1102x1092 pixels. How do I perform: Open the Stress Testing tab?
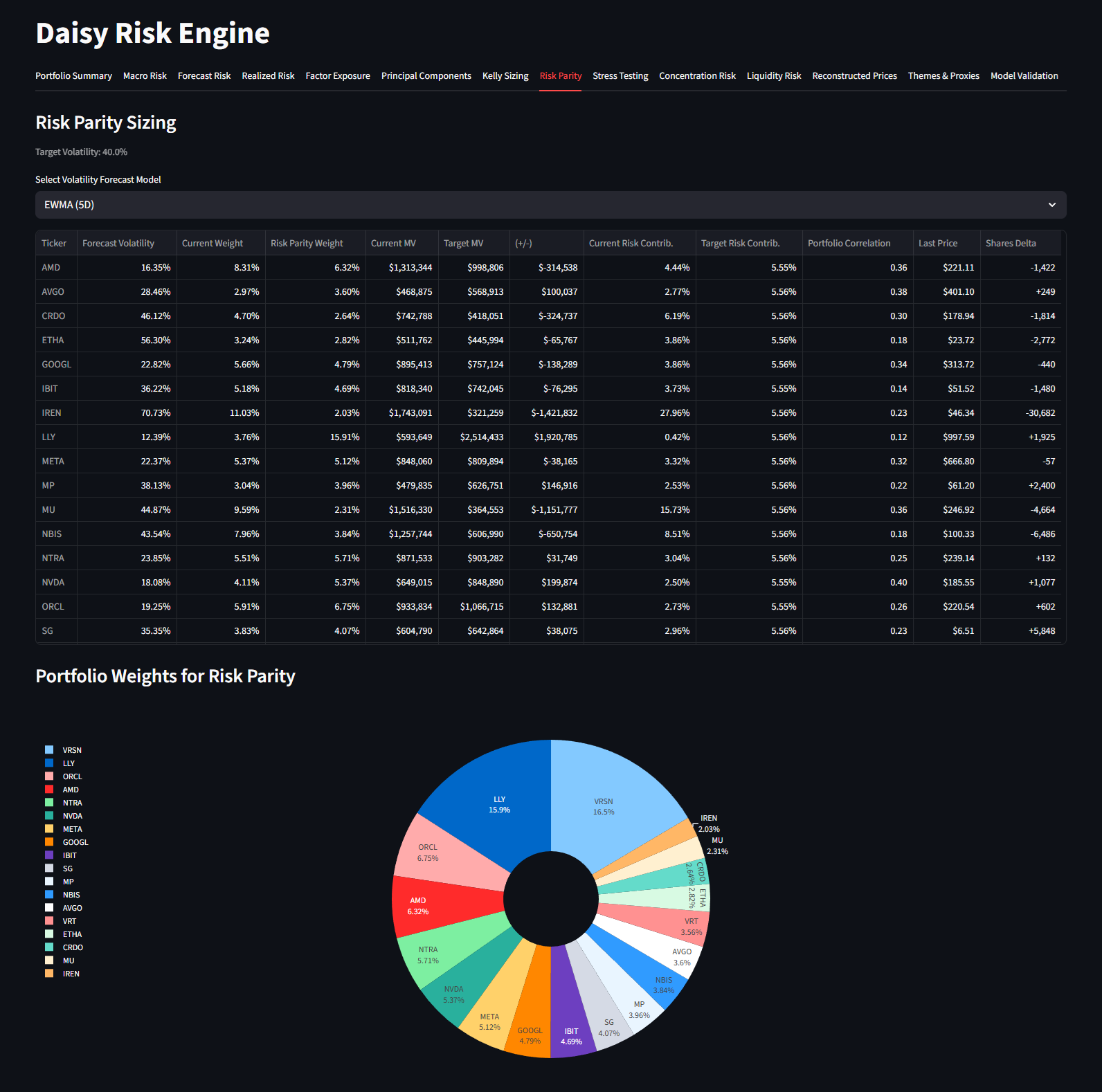click(x=620, y=76)
